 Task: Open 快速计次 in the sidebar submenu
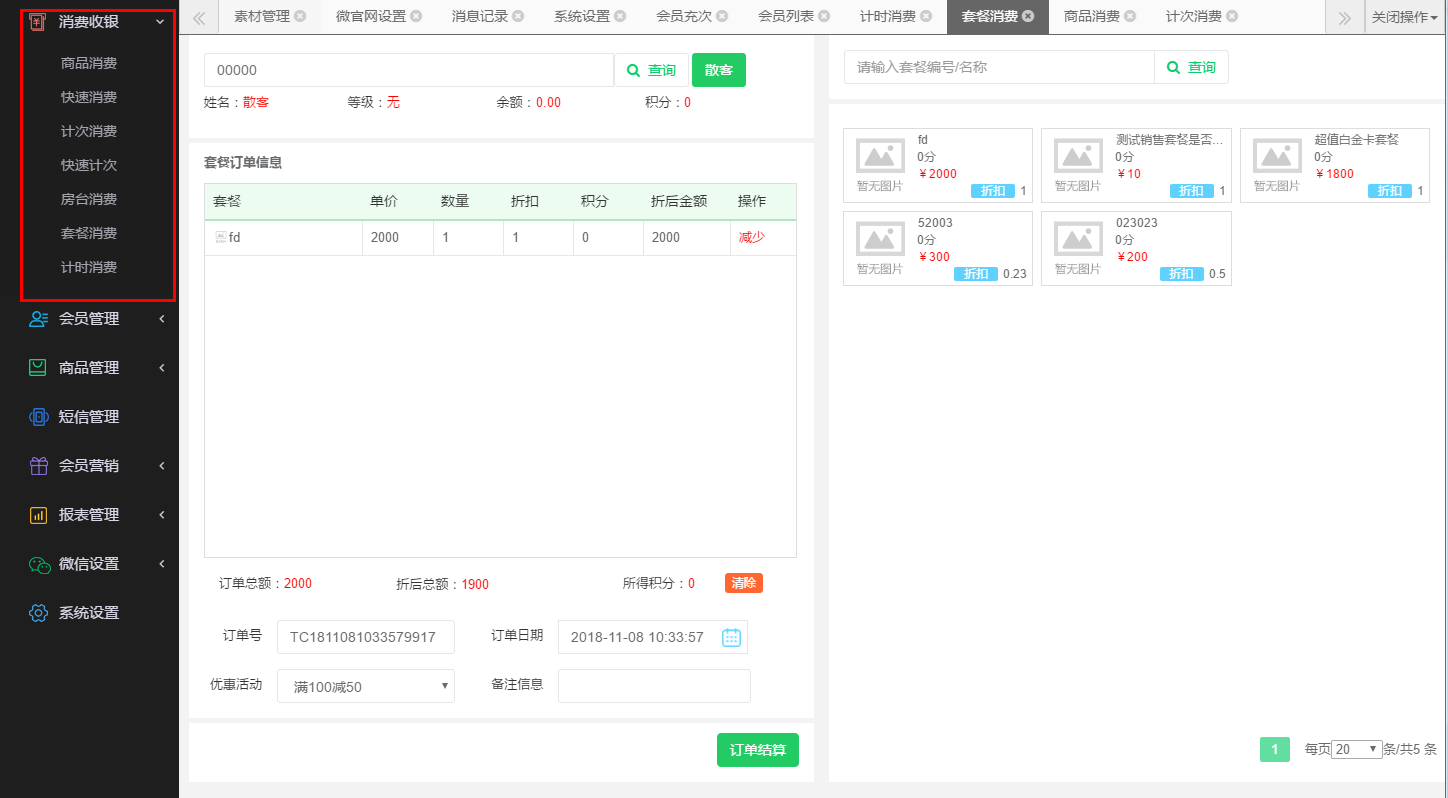pos(89,165)
